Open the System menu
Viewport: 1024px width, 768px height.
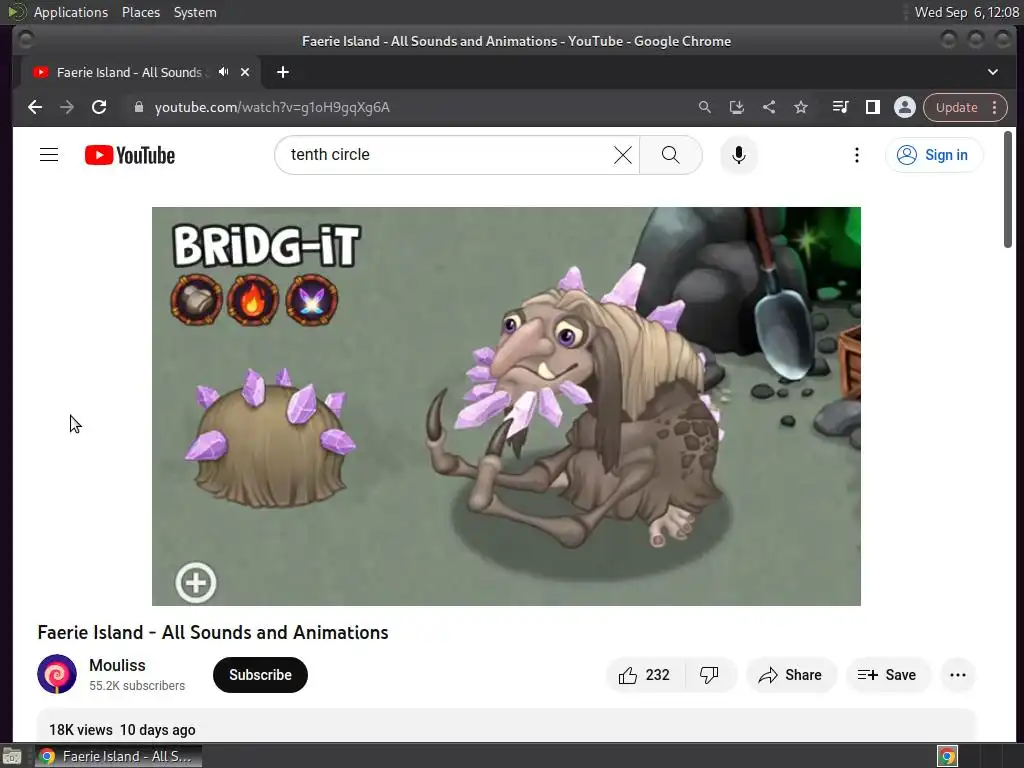[195, 12]
